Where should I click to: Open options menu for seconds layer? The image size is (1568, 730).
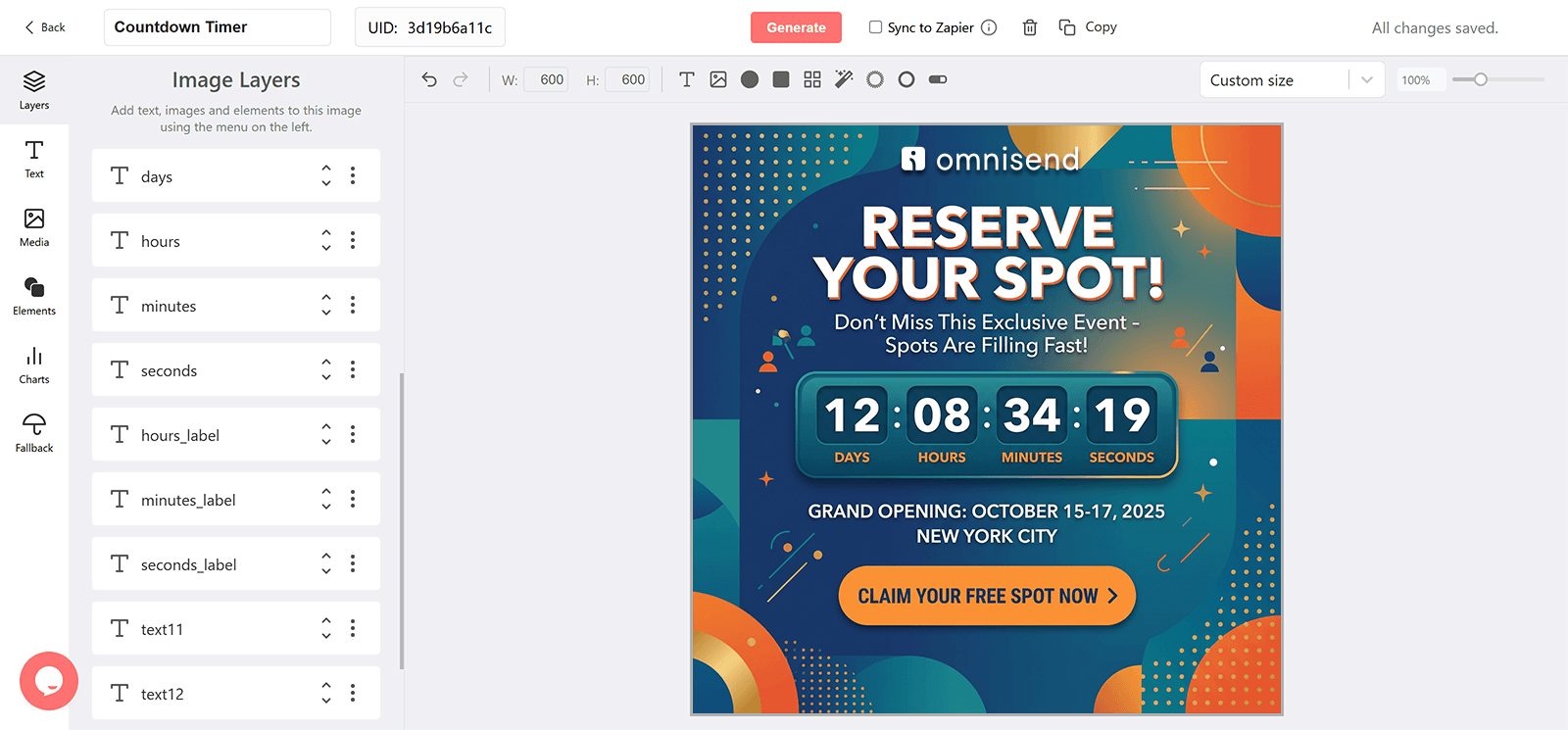click(353, 369)
